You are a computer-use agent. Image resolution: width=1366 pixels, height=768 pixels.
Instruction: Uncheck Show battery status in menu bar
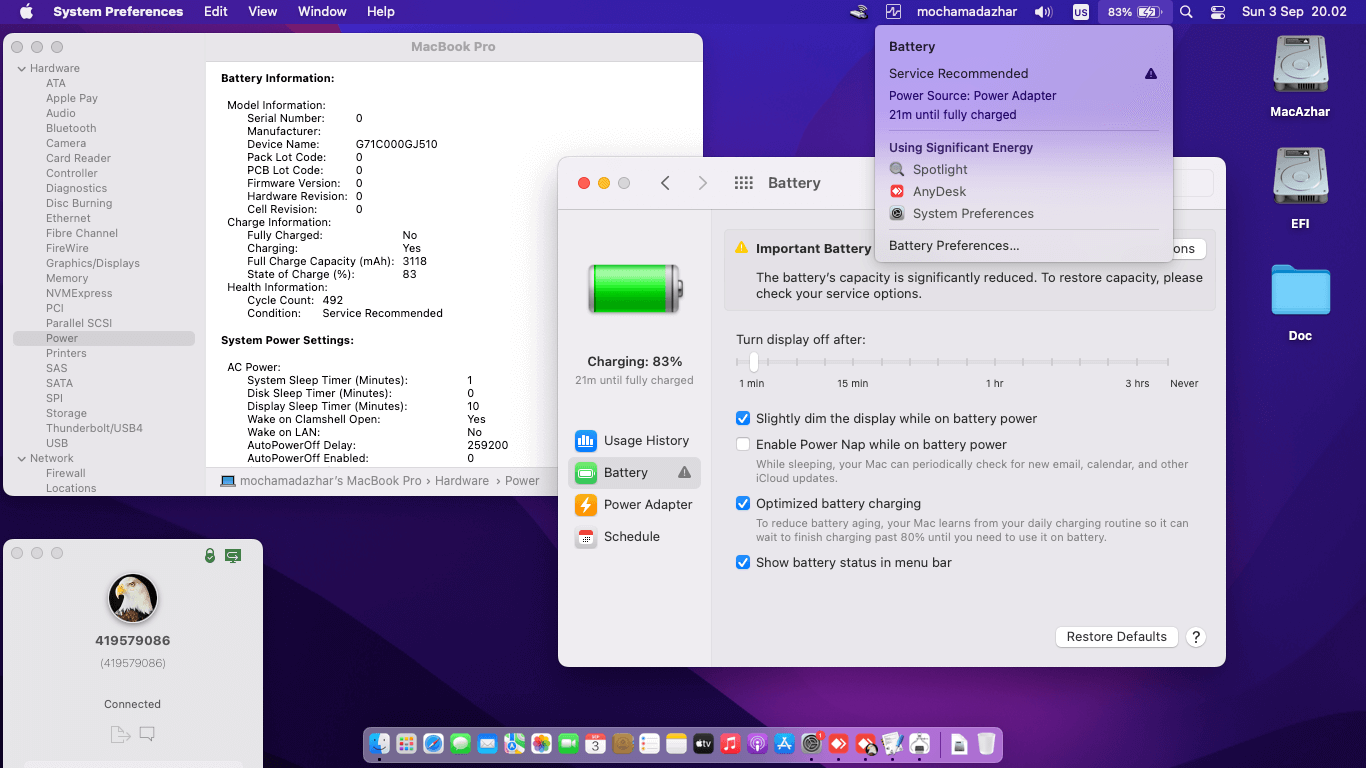[x=743, y=562]
